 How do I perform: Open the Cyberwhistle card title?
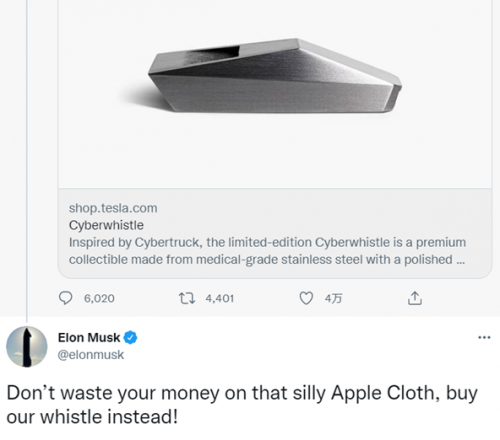pyautogui.click(x=106, y=225)
